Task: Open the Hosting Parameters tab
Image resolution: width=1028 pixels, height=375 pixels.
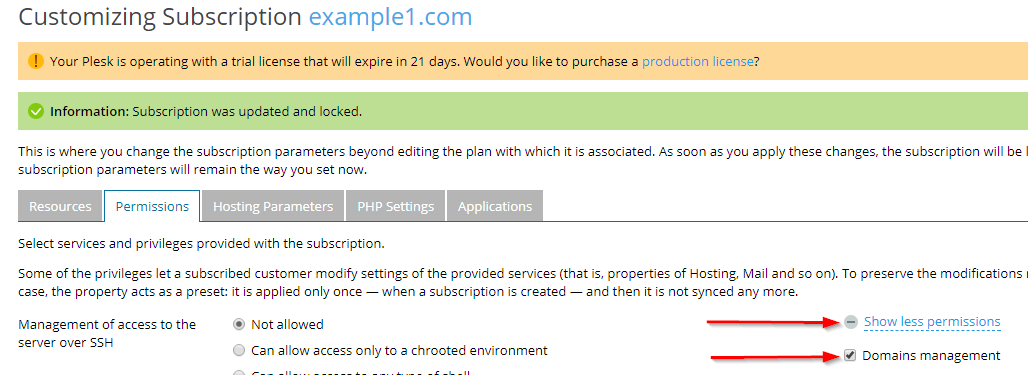Action: tap(273, 206)
